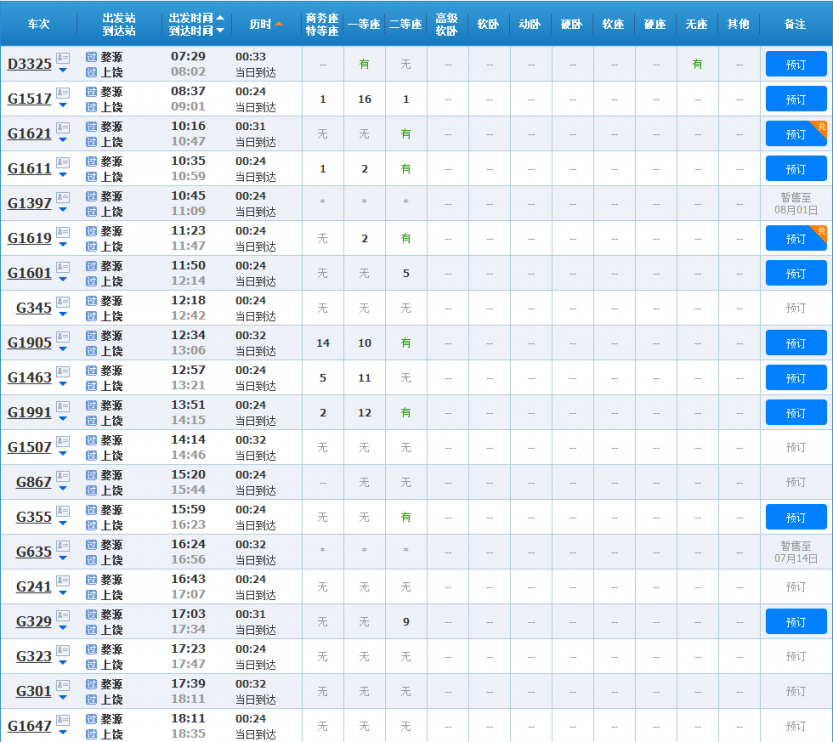Expand the stop list arrow under G1611
This screenshot has height=742, width=833.
(x=63, y=175)
